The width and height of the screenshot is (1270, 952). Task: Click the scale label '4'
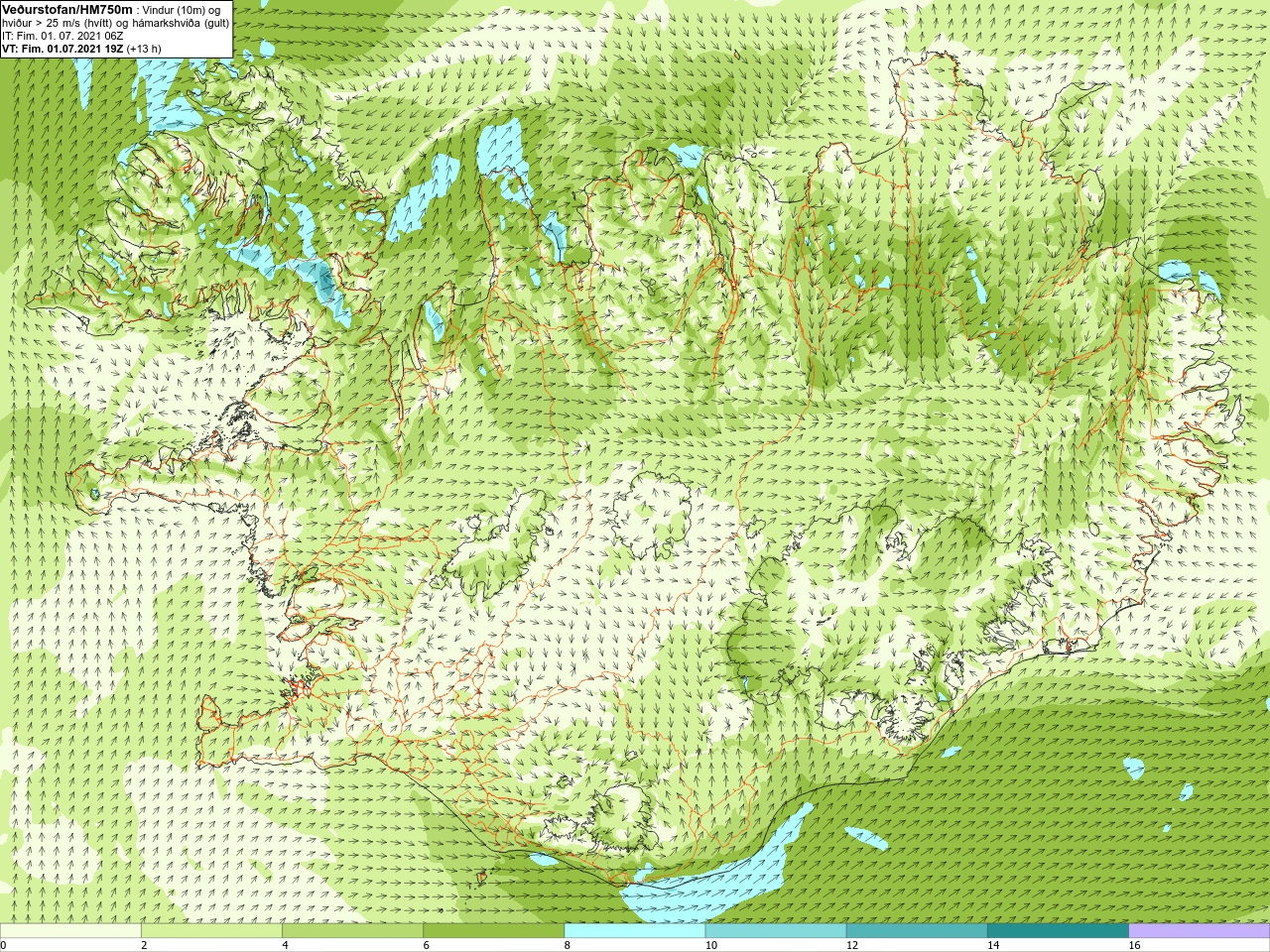[x=285, y=945]
